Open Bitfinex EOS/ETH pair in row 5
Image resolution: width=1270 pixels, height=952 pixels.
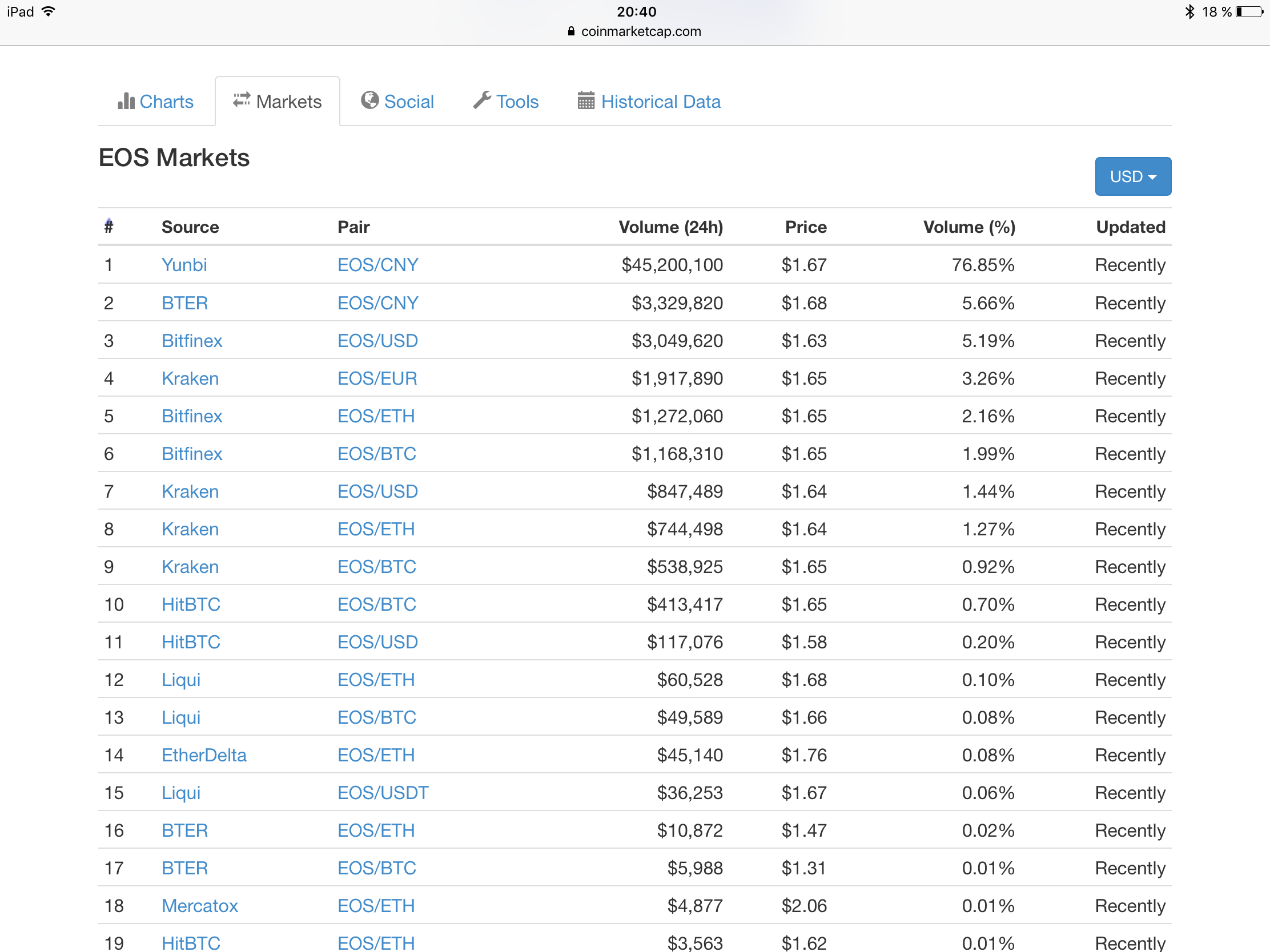(x=376, y=416)
